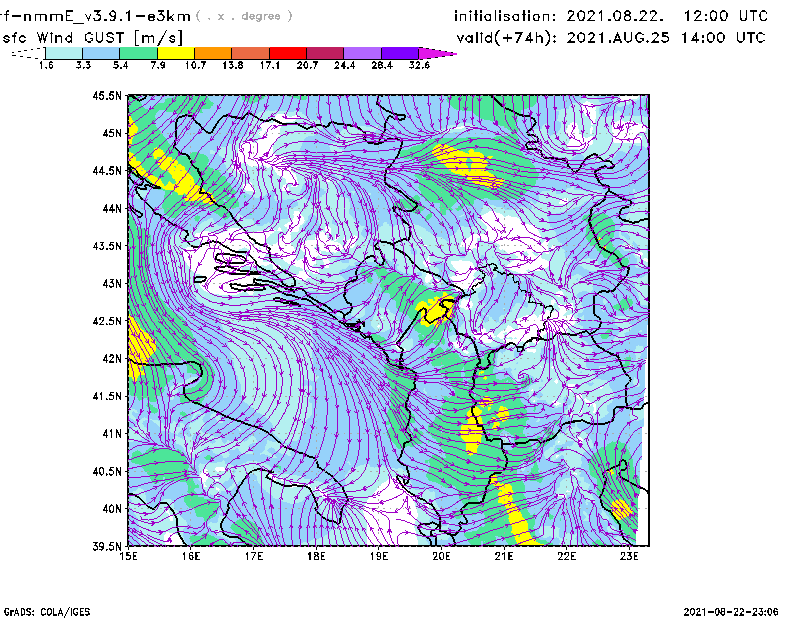Click the '21E' longitude label
Screen dimensions: 800x618
[x=504, y=556]
